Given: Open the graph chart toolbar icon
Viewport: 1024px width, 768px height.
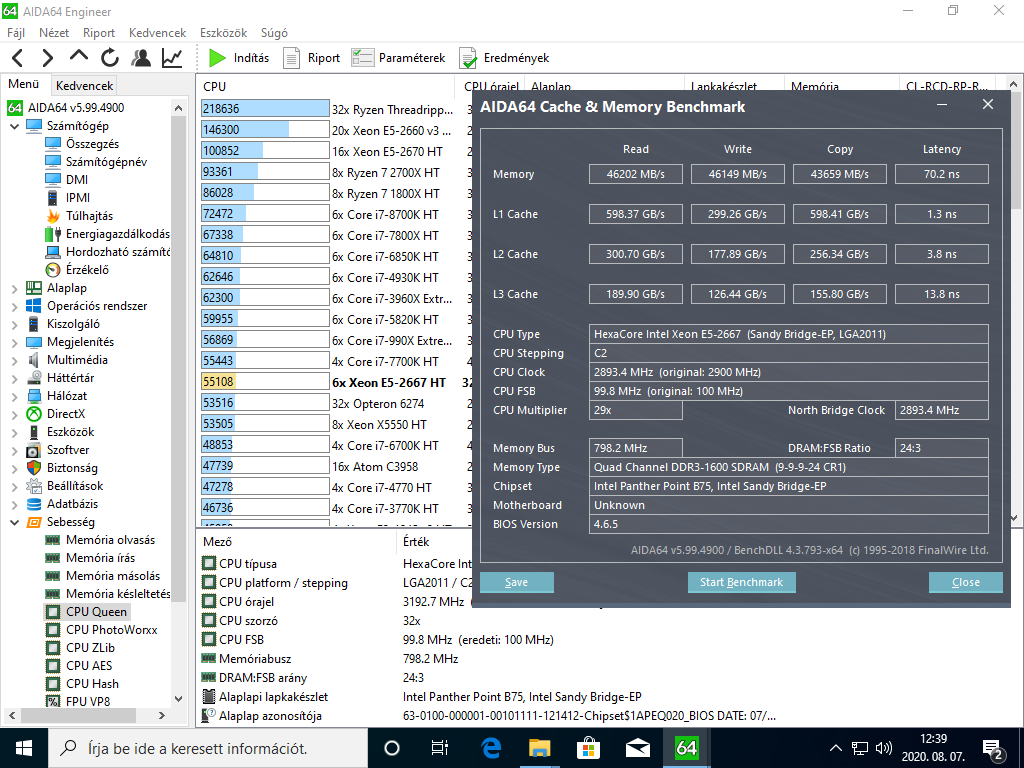Looking at the screenshot, I should [x=172, y=58].
